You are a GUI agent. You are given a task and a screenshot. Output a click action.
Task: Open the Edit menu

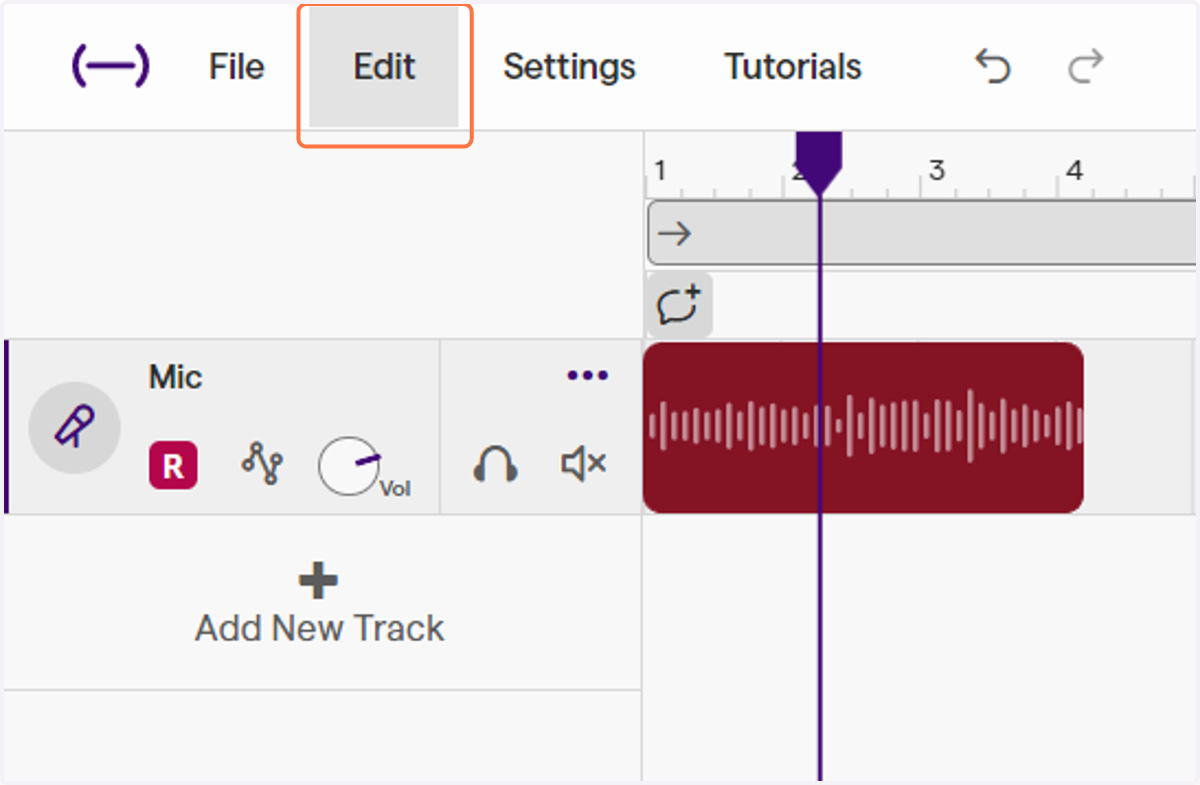[384, 67]
